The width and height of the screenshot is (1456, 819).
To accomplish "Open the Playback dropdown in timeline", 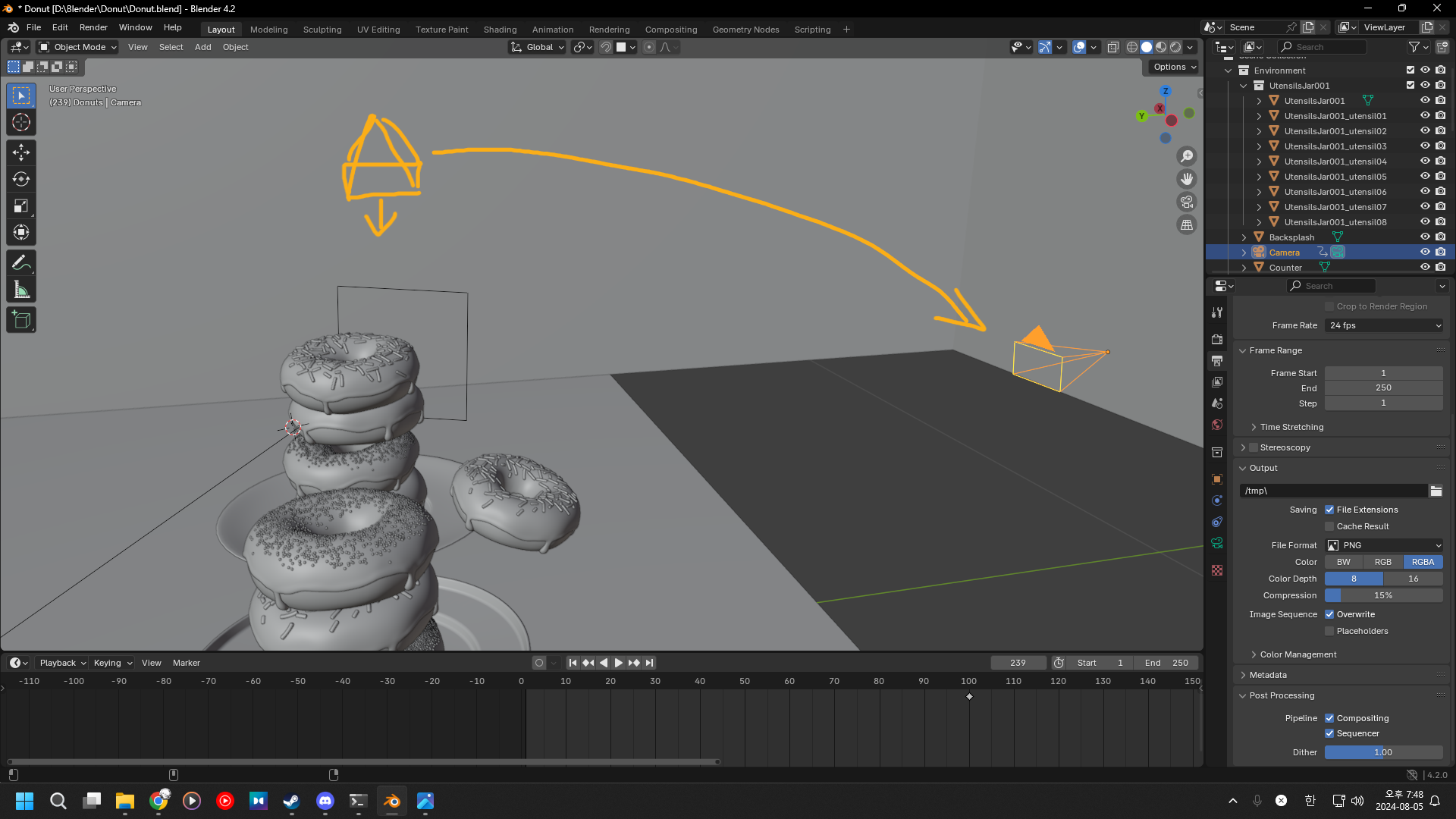I will (62, 663).
